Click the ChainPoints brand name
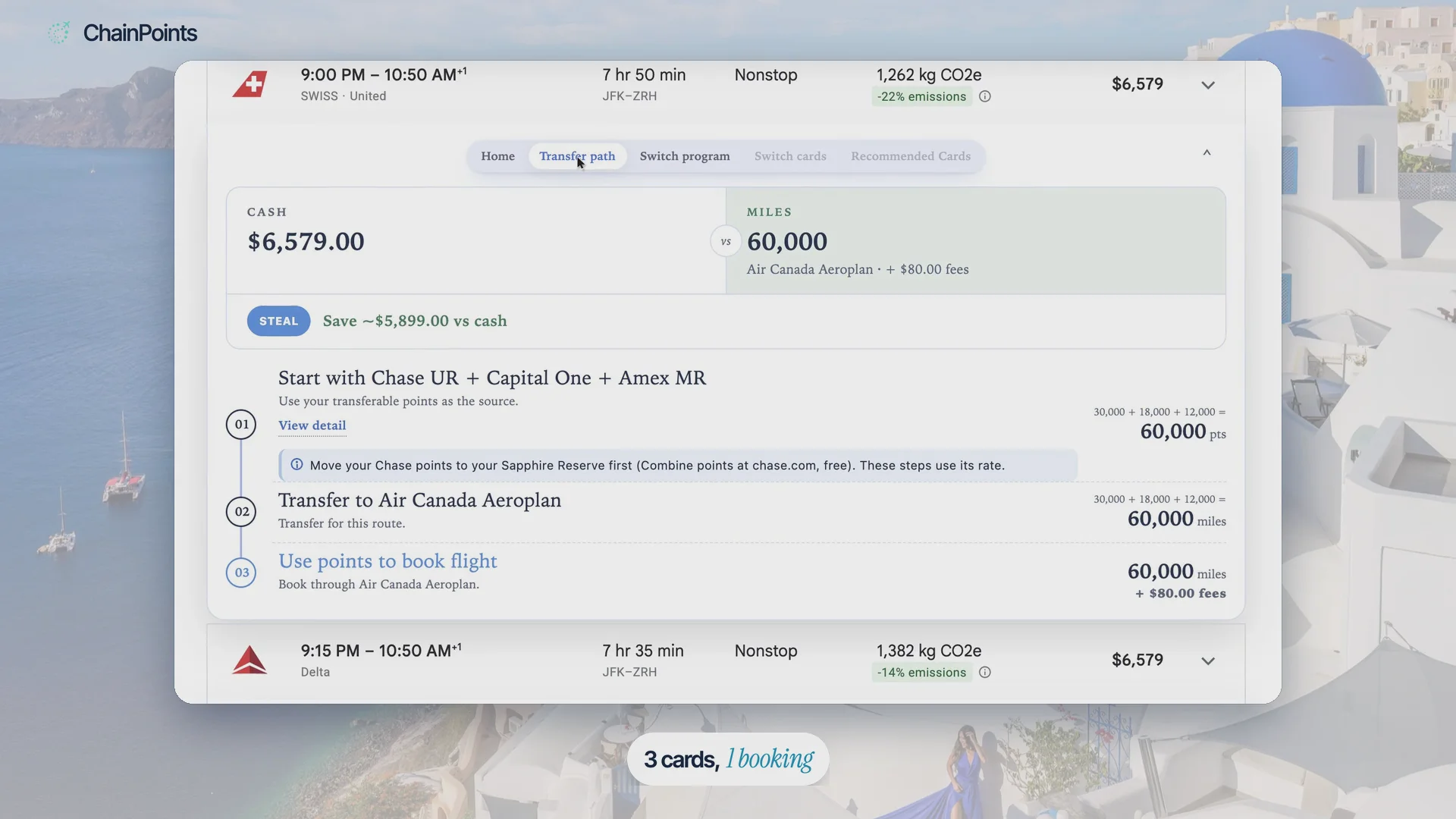The width and height of the screenshot is (1456, 819). [140, 33]
